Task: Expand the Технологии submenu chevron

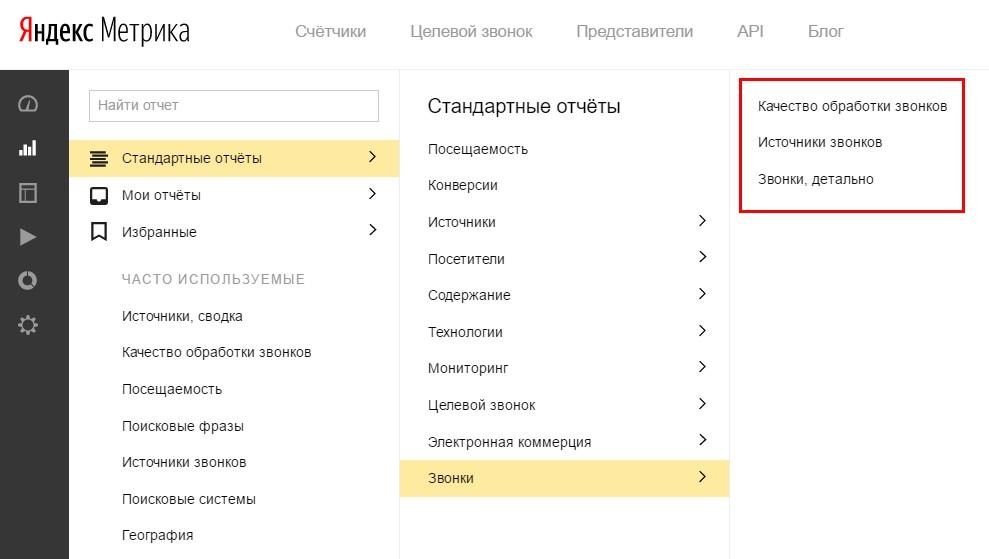Action: pyautogui.click(x=702, y=331)
